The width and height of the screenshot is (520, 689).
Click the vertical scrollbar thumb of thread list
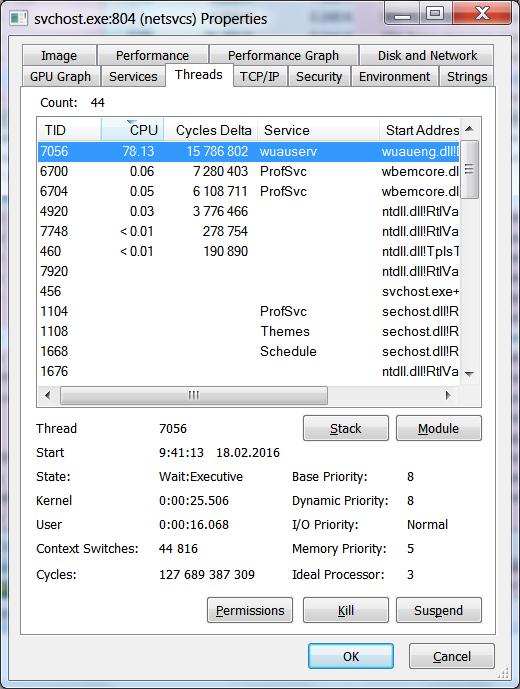[x=469, y=170]
